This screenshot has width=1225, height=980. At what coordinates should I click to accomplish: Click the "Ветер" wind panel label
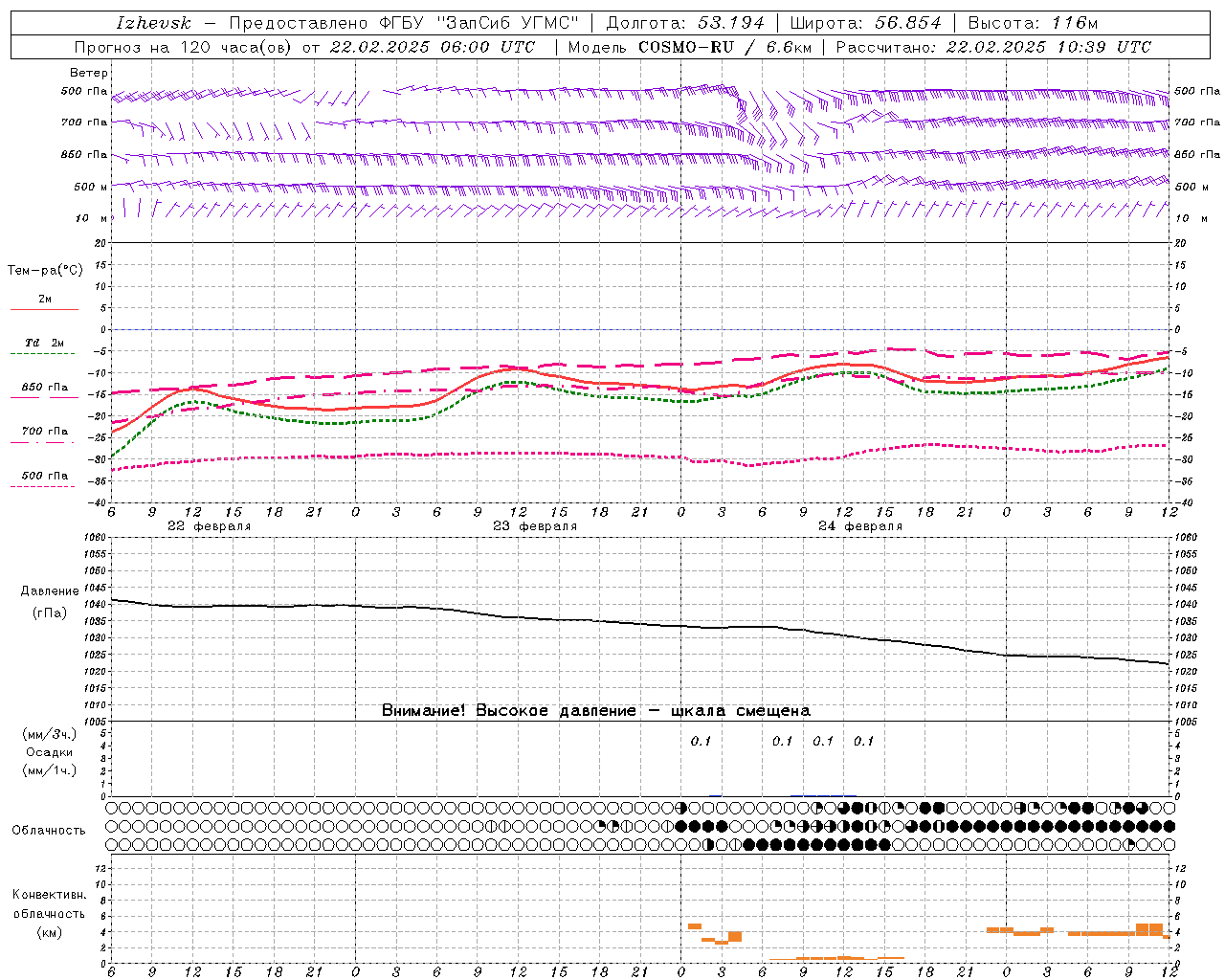click(88, 73)
